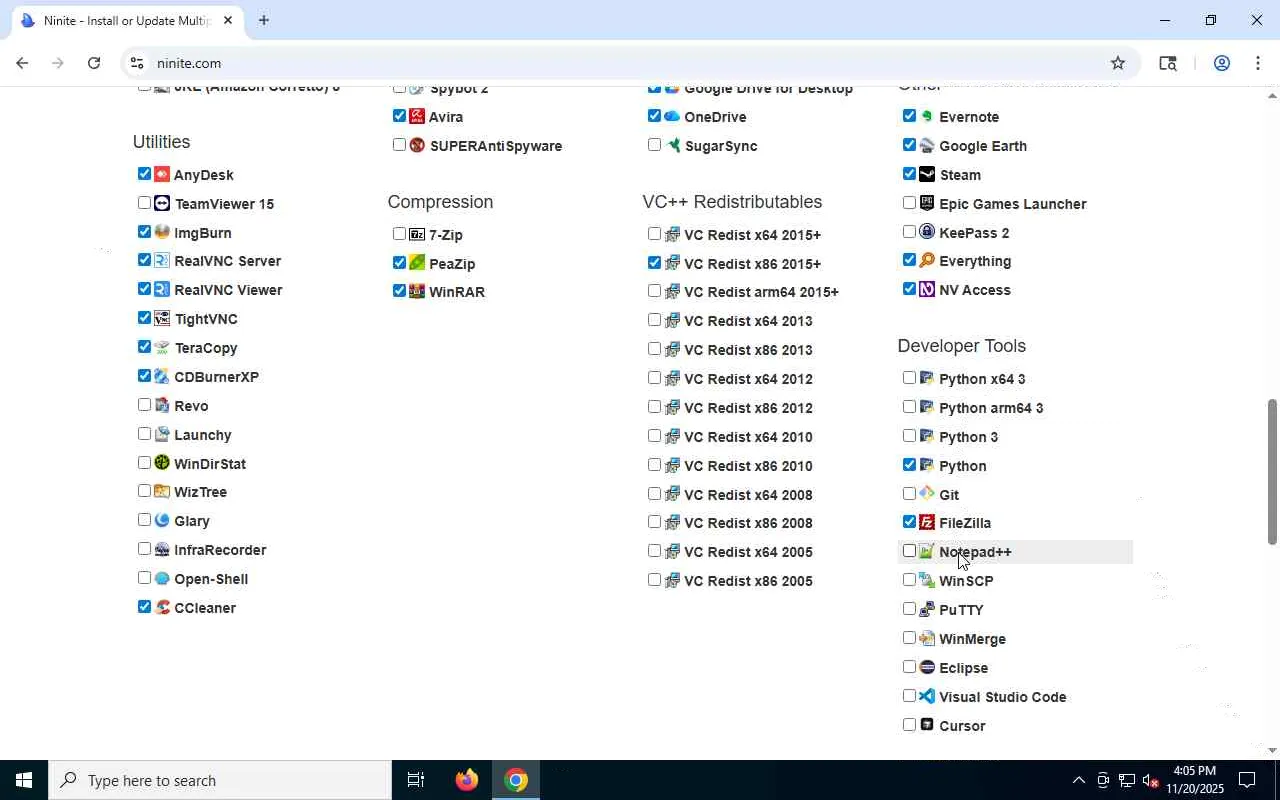1280x800 pixels.
Task: Uncheck the Everything checkbox
Action: [909, 260]
